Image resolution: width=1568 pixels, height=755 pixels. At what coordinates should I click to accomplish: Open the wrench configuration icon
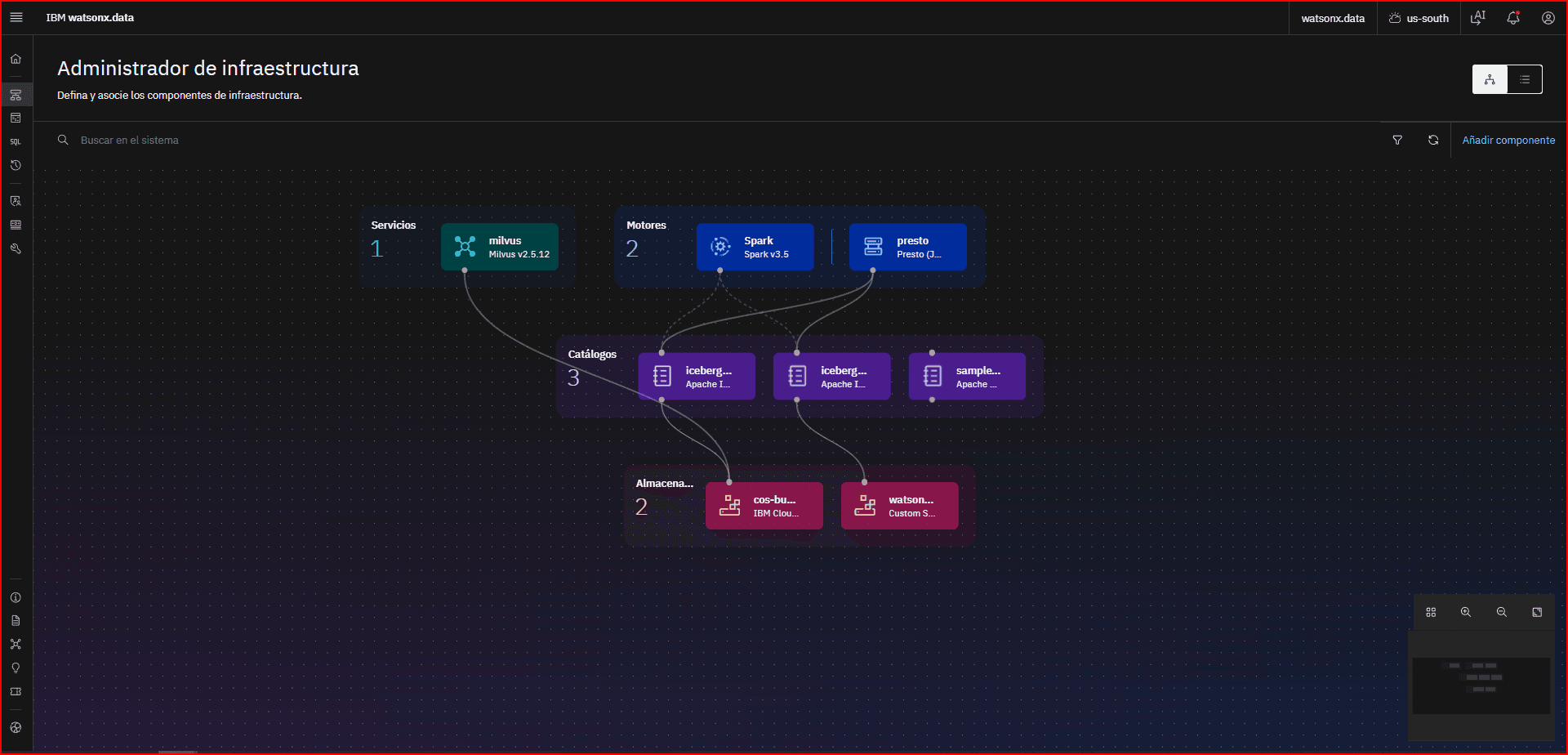[x=16, y=248]
